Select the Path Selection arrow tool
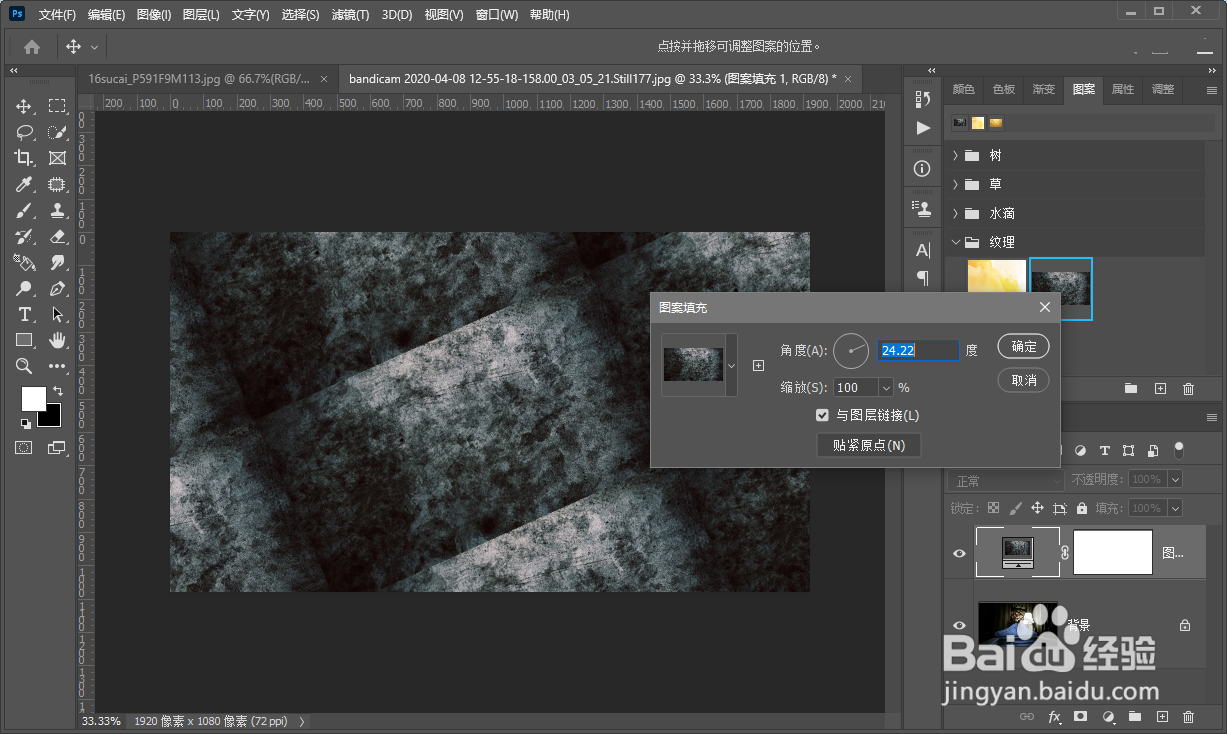This screenshot has width=1227, height=734. (58, 314)
